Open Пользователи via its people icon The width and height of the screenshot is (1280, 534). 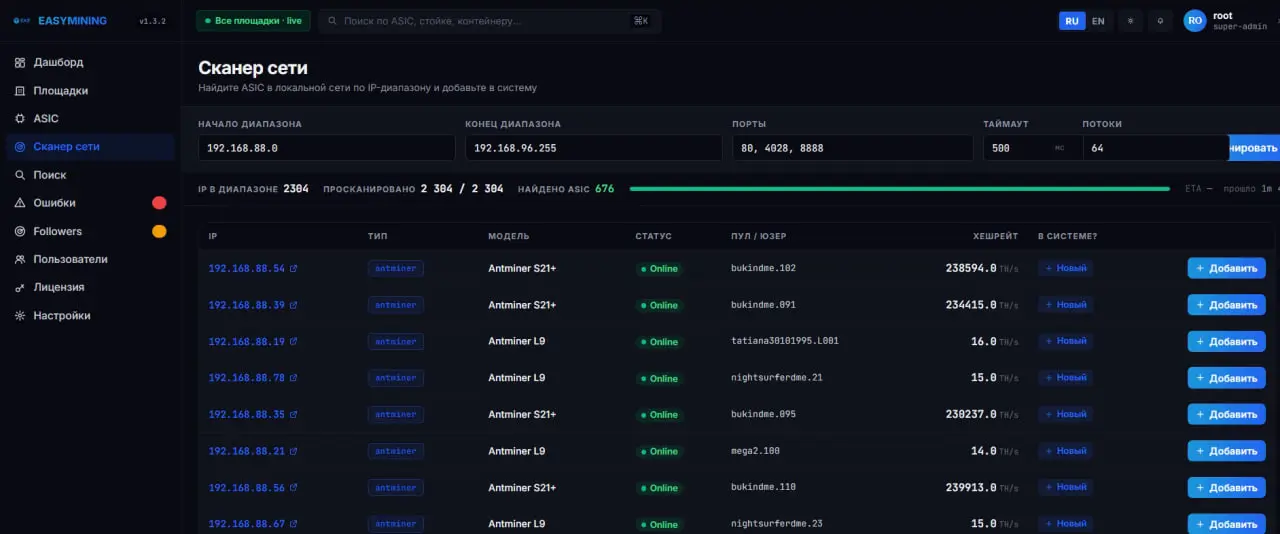20,259
